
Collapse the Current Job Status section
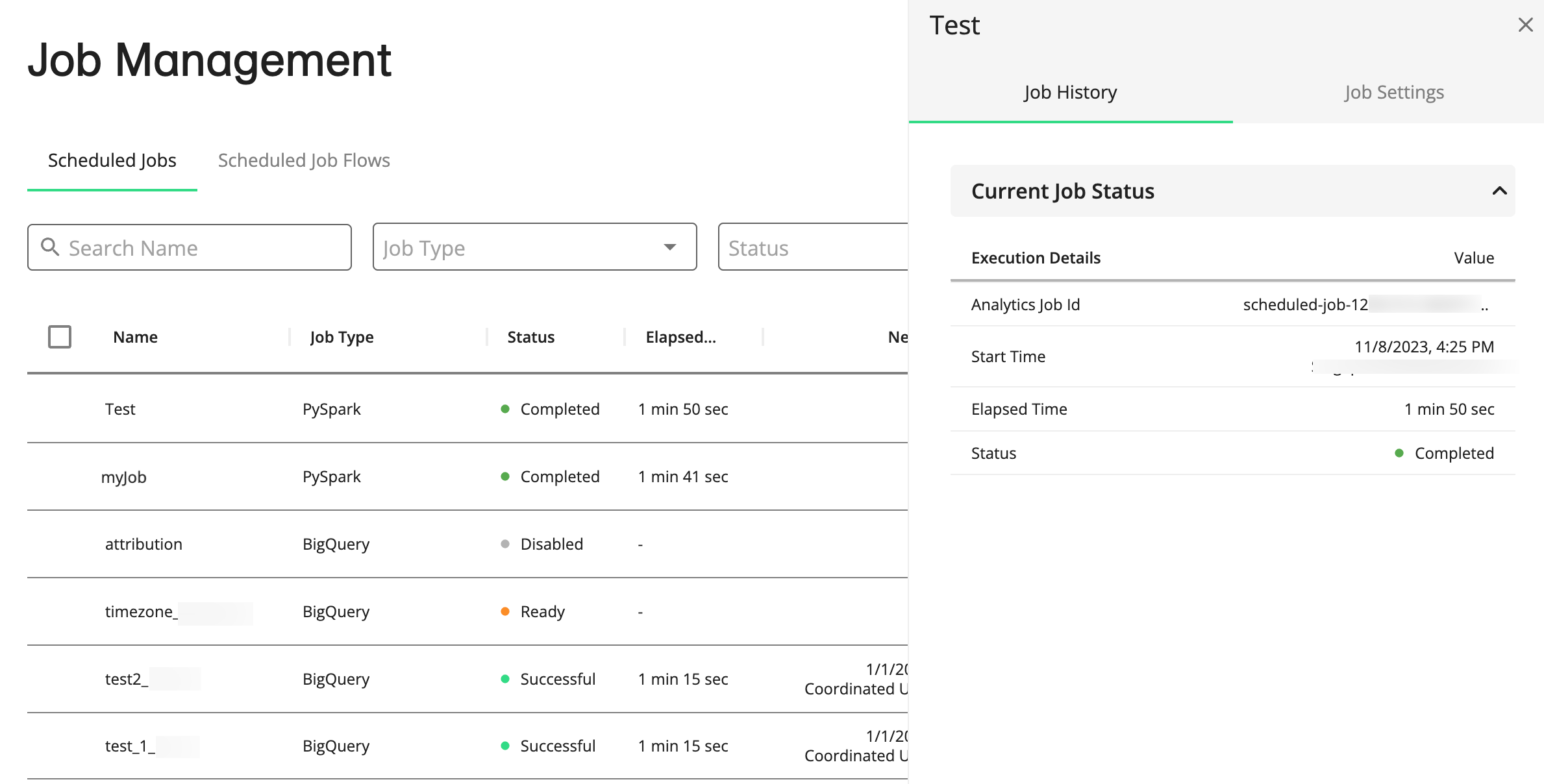click(x=1499, y=191)
